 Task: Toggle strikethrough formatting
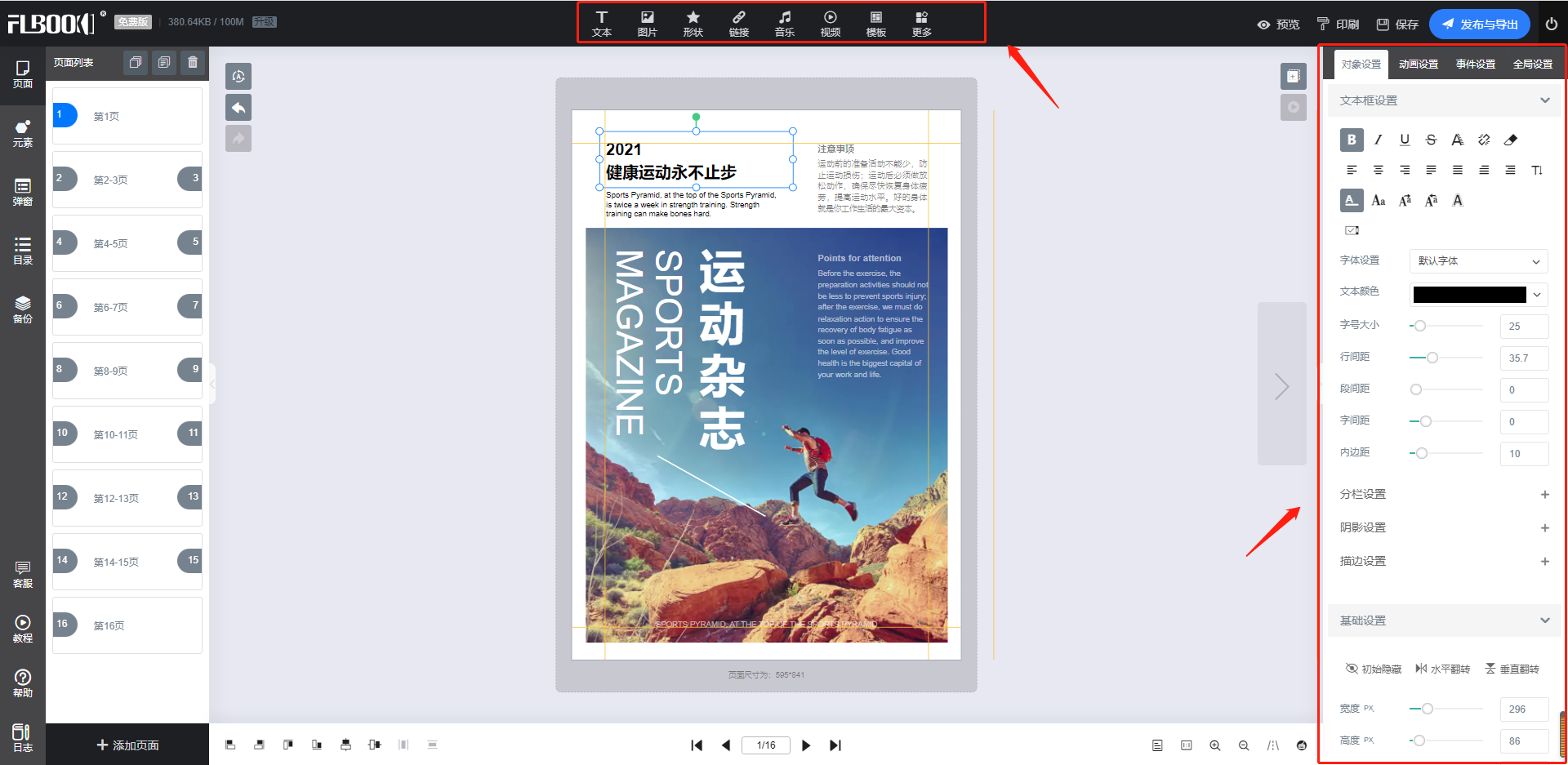[x=1431, y=140]
